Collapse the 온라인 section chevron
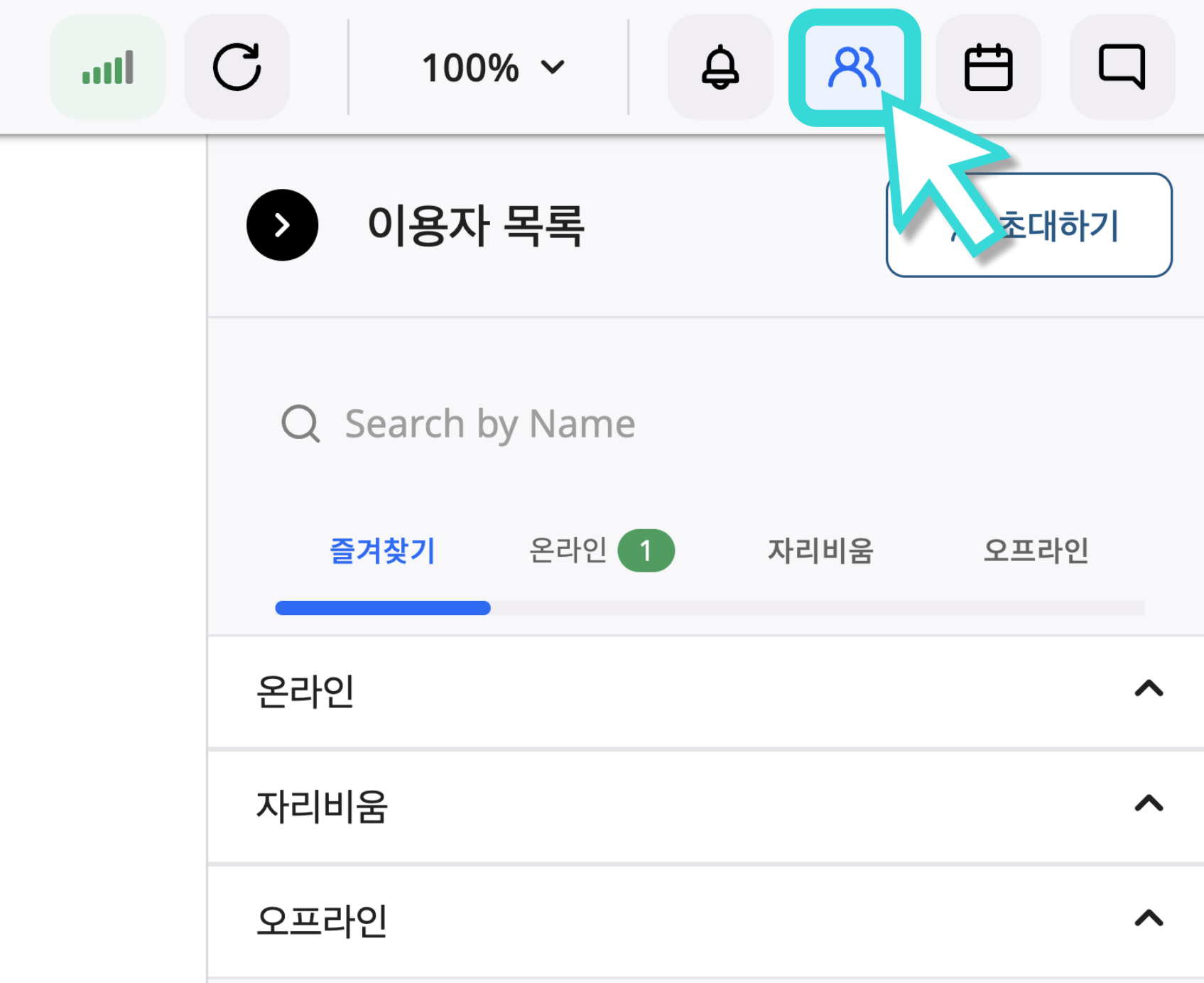 tap(1148, 689)
